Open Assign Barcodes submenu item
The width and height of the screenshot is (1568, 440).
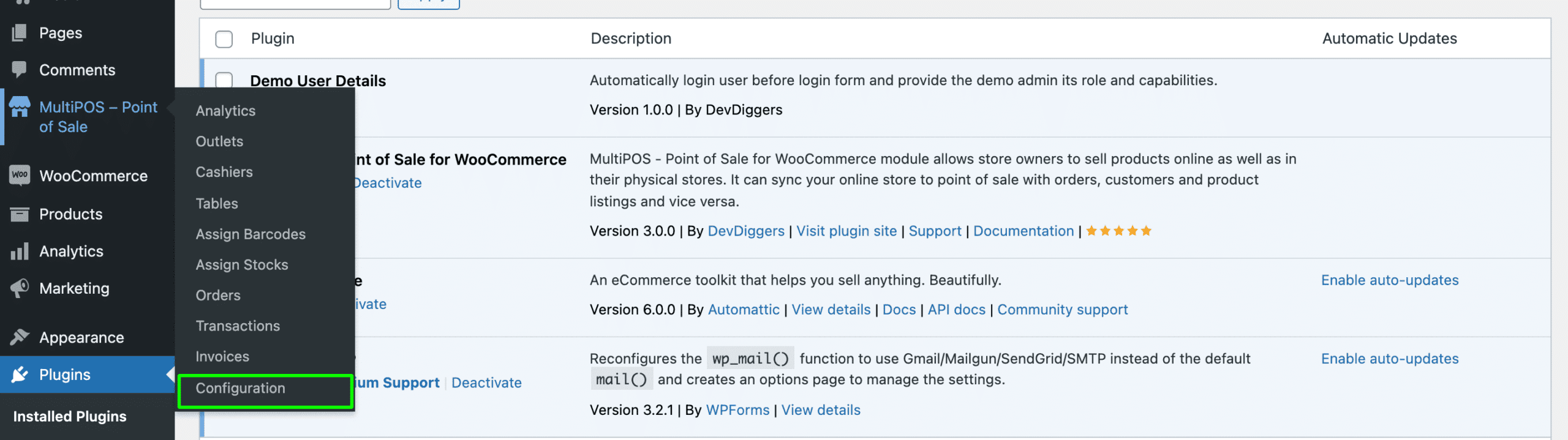pyautogui.click(x=251, y=234)
